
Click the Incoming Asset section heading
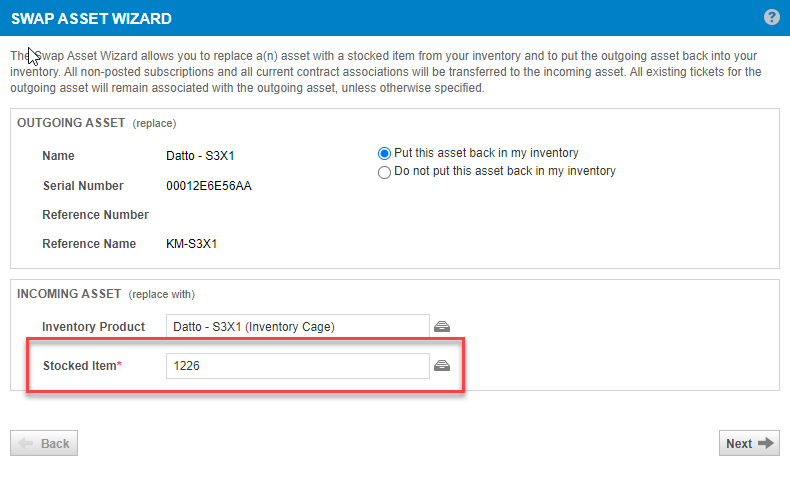tap(69, 294)
